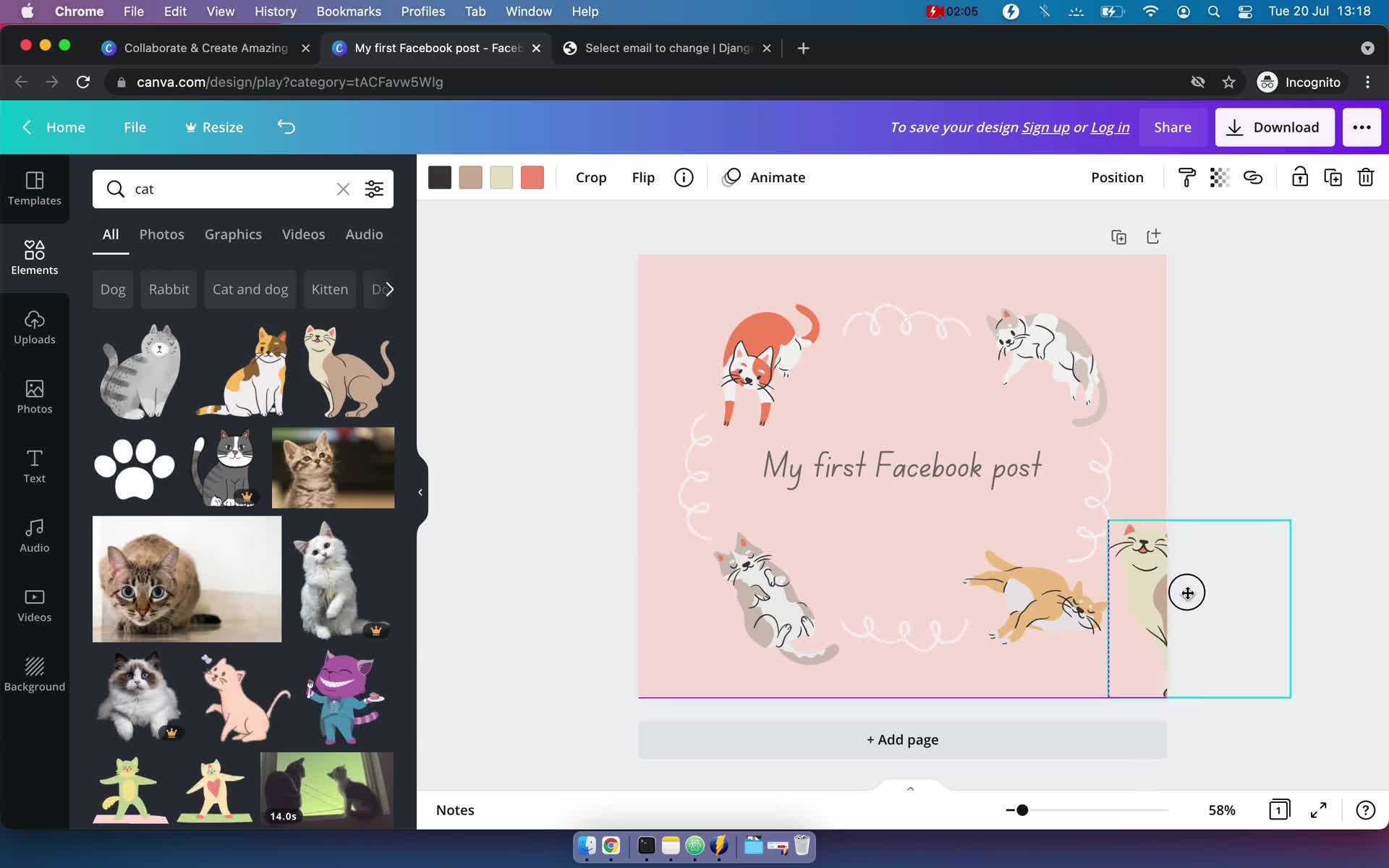This screenshot has width=1389, height=868.
Task: Open the page grid view icon
Action: [x=1279, y=810]
